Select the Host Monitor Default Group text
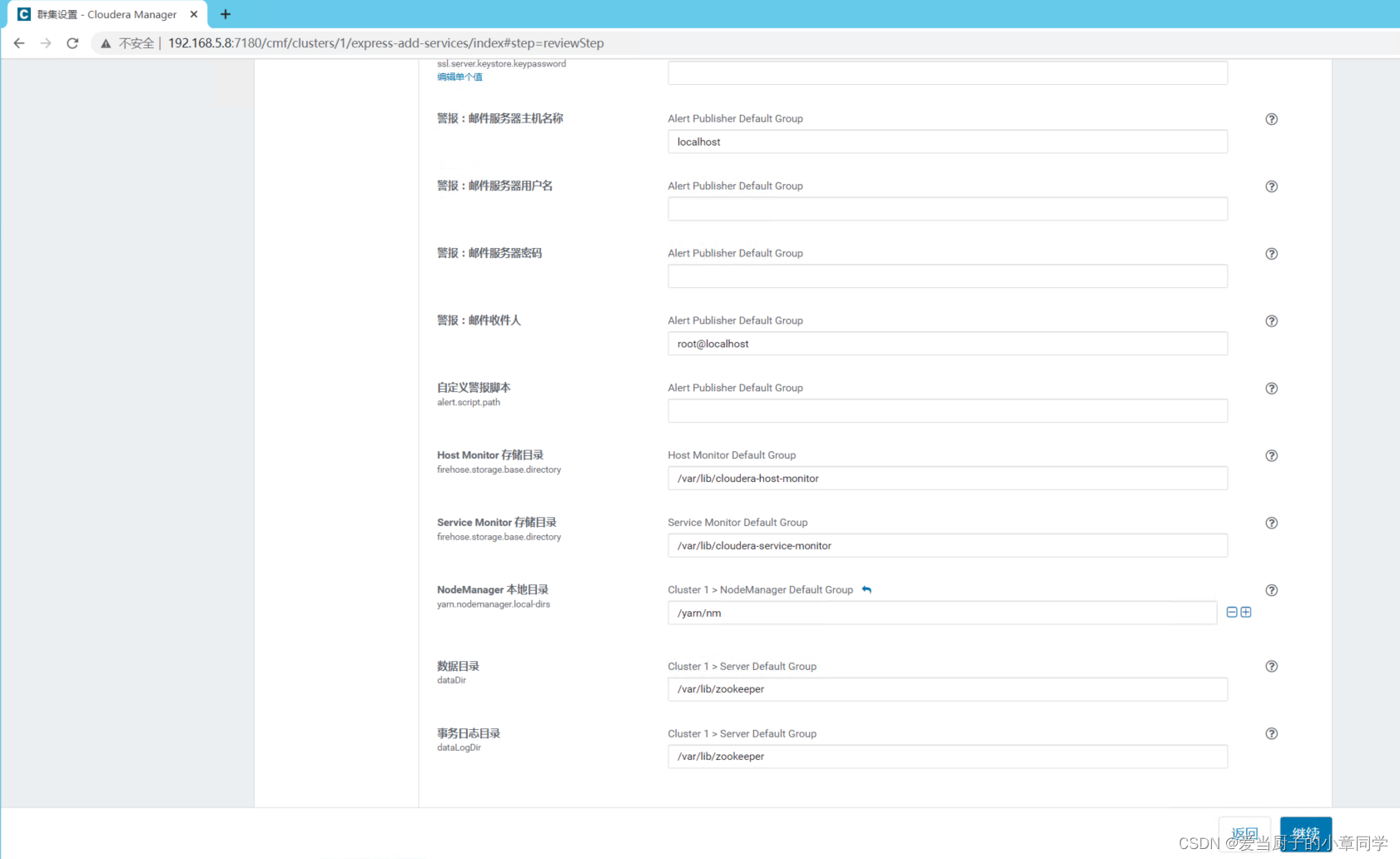Screen dimensions: 1400x859 [x=732, y=455]
